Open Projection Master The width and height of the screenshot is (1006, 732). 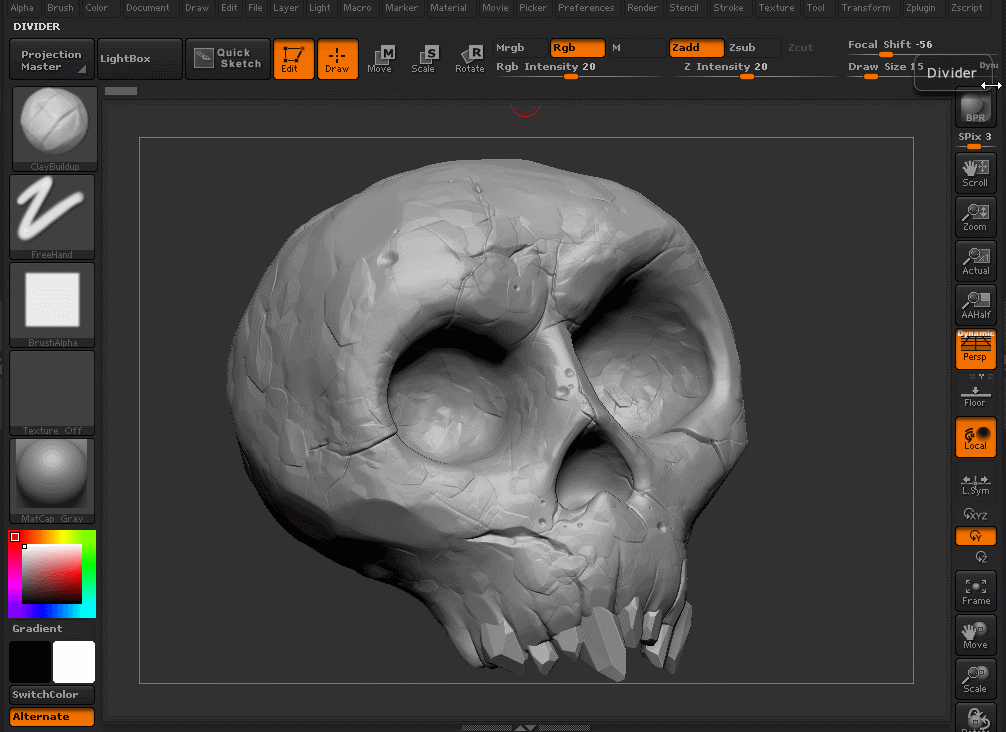(52, 59)
